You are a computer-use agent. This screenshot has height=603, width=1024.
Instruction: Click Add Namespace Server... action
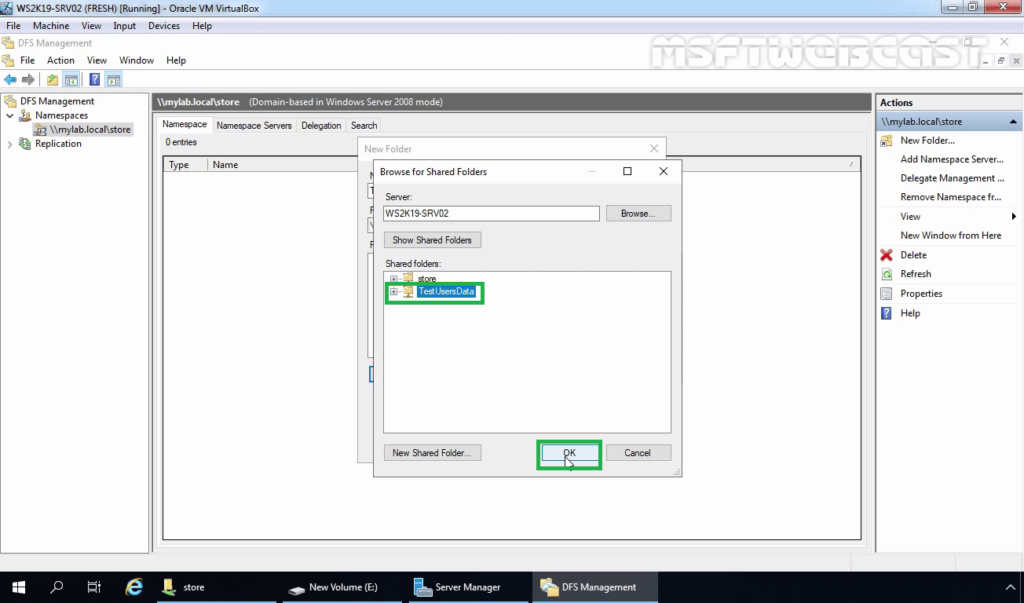point(952,159)
